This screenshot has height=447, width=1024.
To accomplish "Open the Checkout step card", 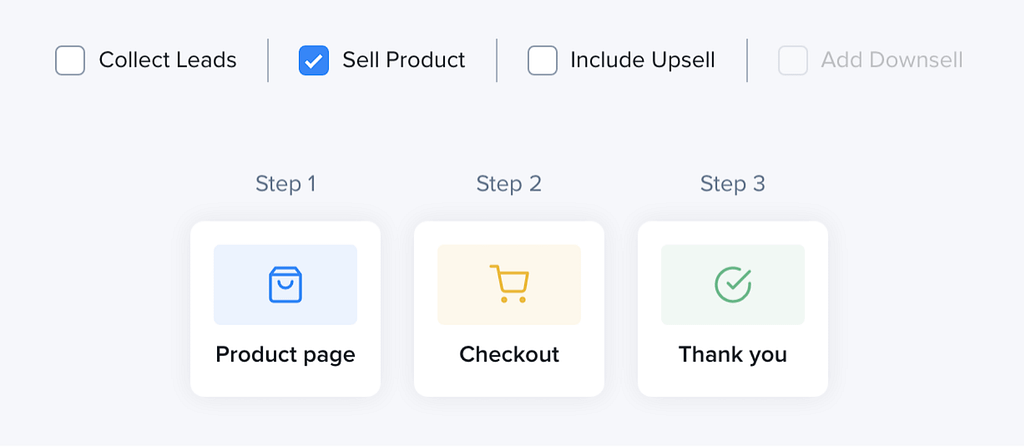I will [x=509, y=308].
